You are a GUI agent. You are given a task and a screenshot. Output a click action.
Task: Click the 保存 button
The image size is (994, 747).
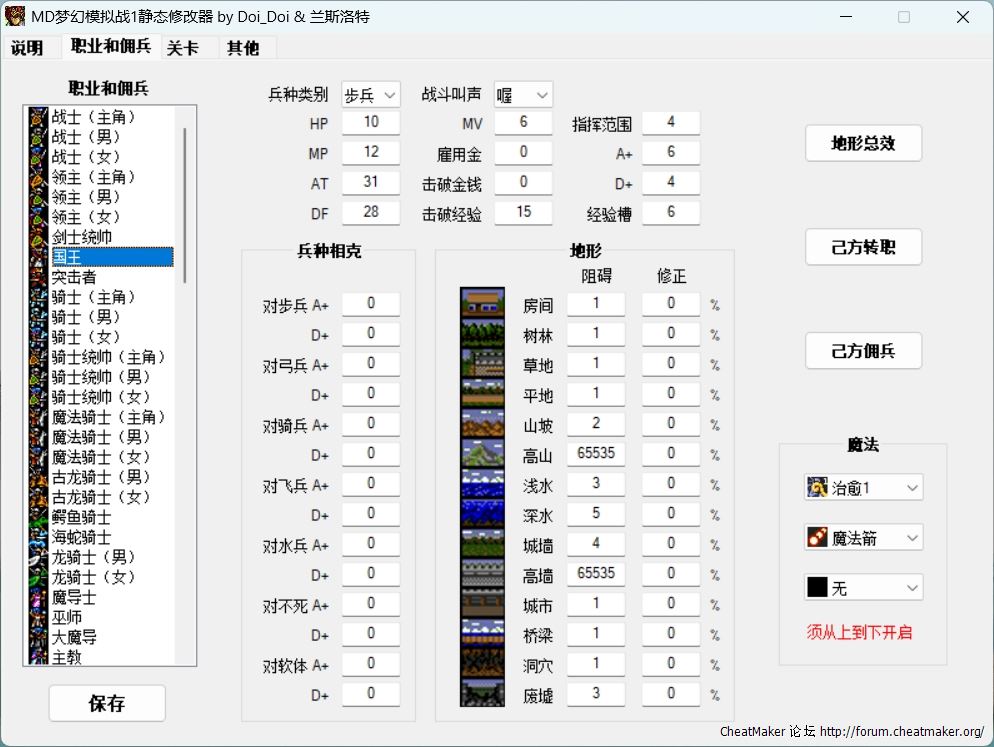107,703
